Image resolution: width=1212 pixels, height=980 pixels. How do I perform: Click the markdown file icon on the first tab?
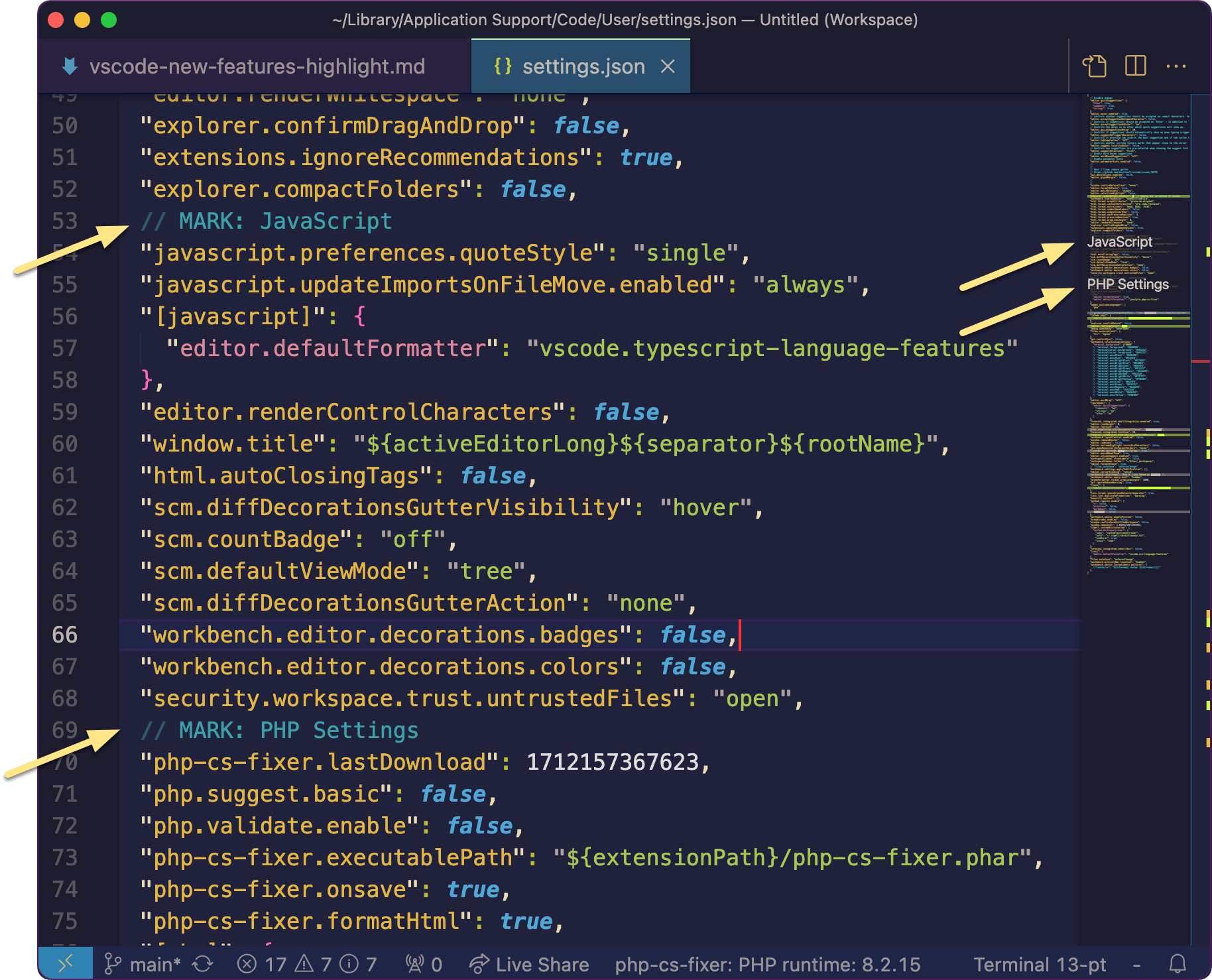pos(69,66)
